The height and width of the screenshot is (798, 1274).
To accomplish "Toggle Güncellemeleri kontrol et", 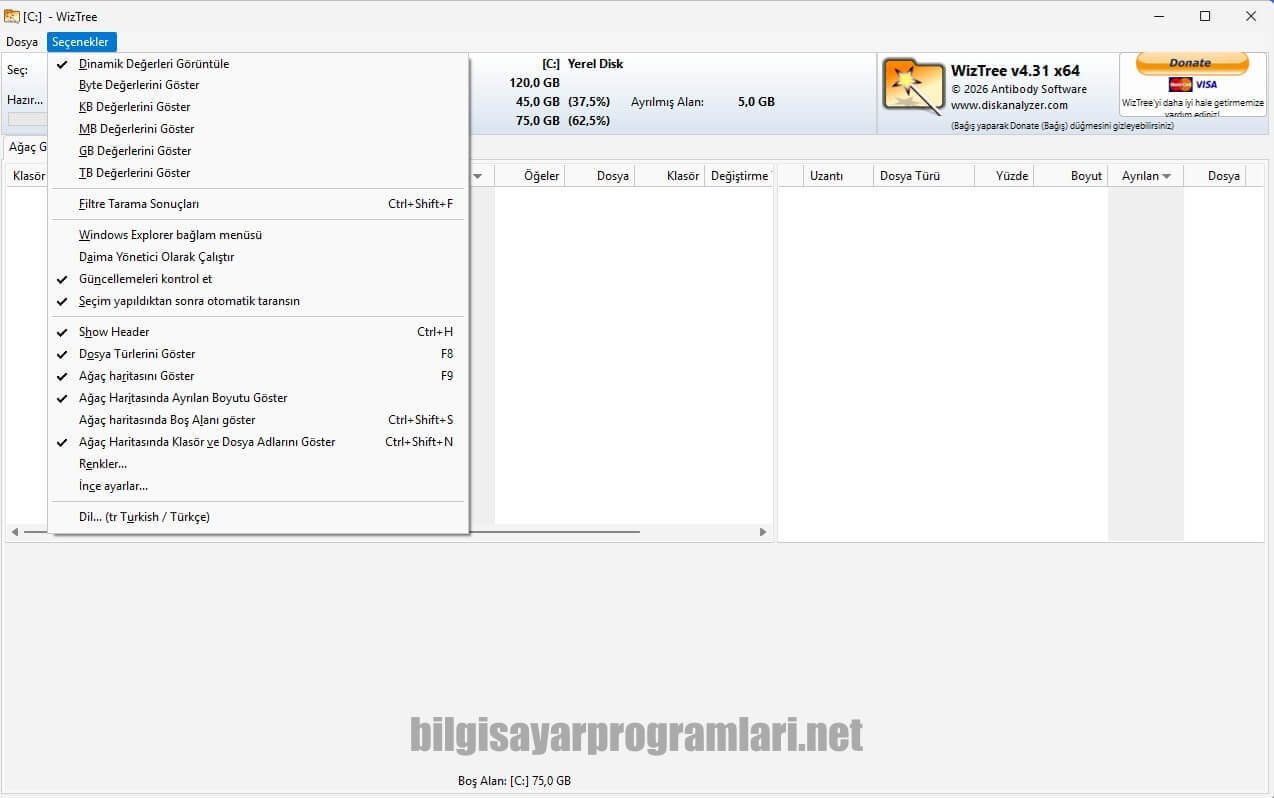I will [x=258, y=279].
